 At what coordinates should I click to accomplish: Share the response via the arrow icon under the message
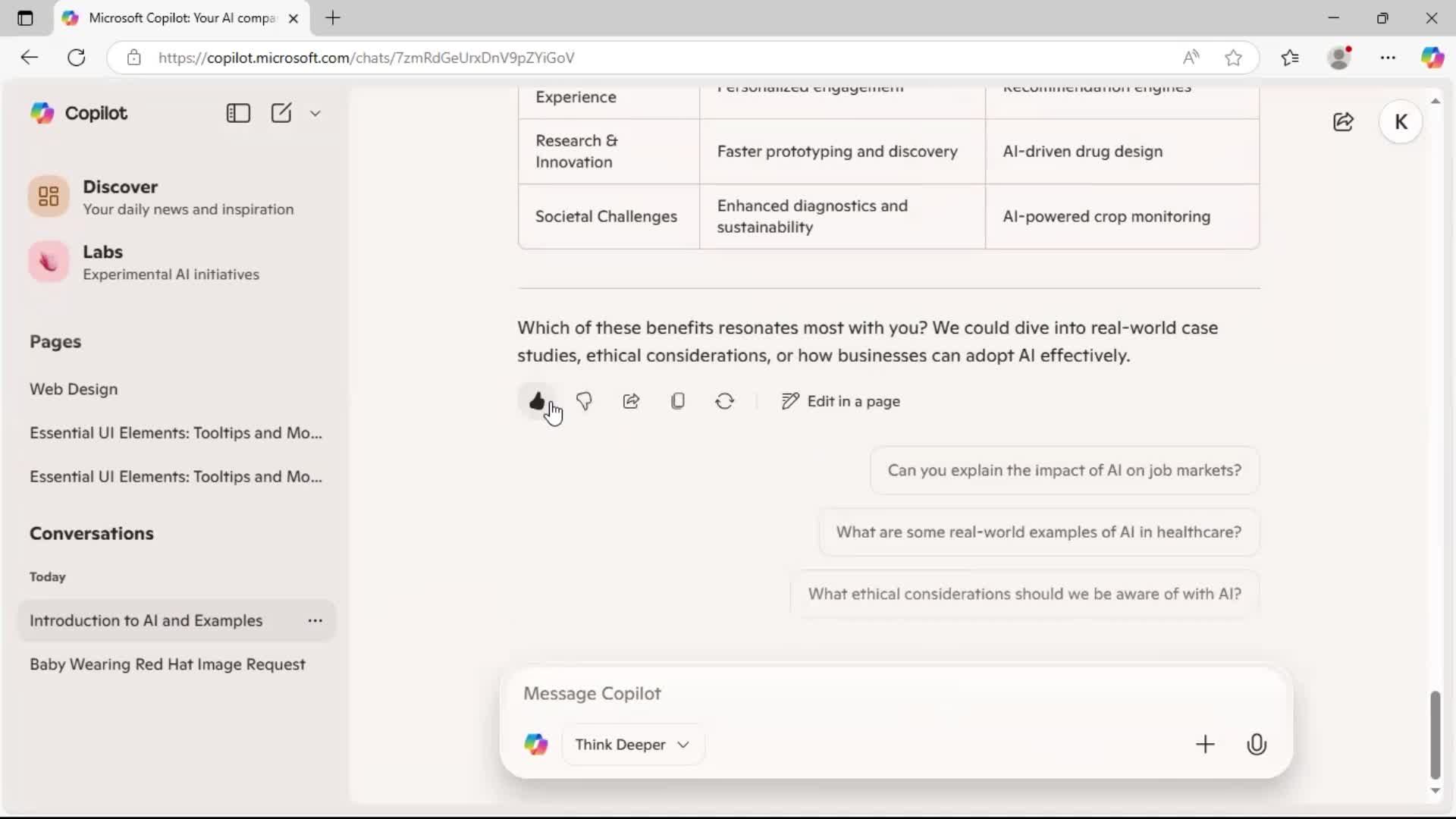pyautogui.click(x=631, y=400)
